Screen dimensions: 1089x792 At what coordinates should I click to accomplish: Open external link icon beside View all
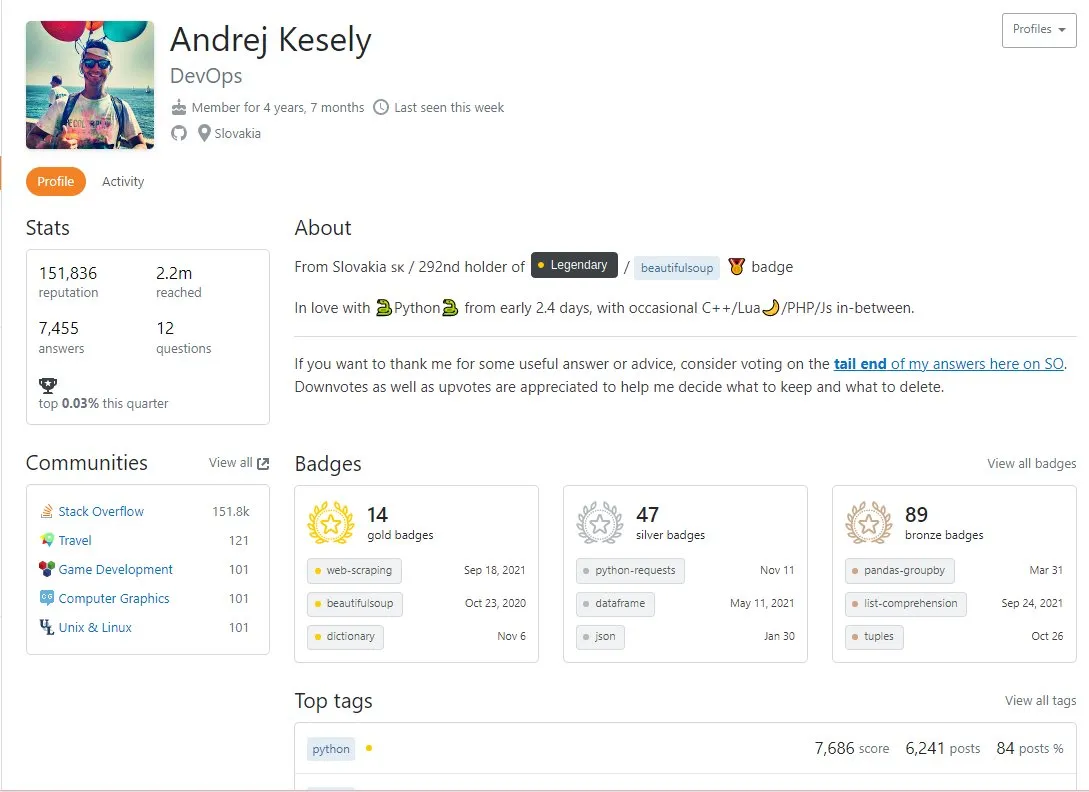[x=263, y=463]
